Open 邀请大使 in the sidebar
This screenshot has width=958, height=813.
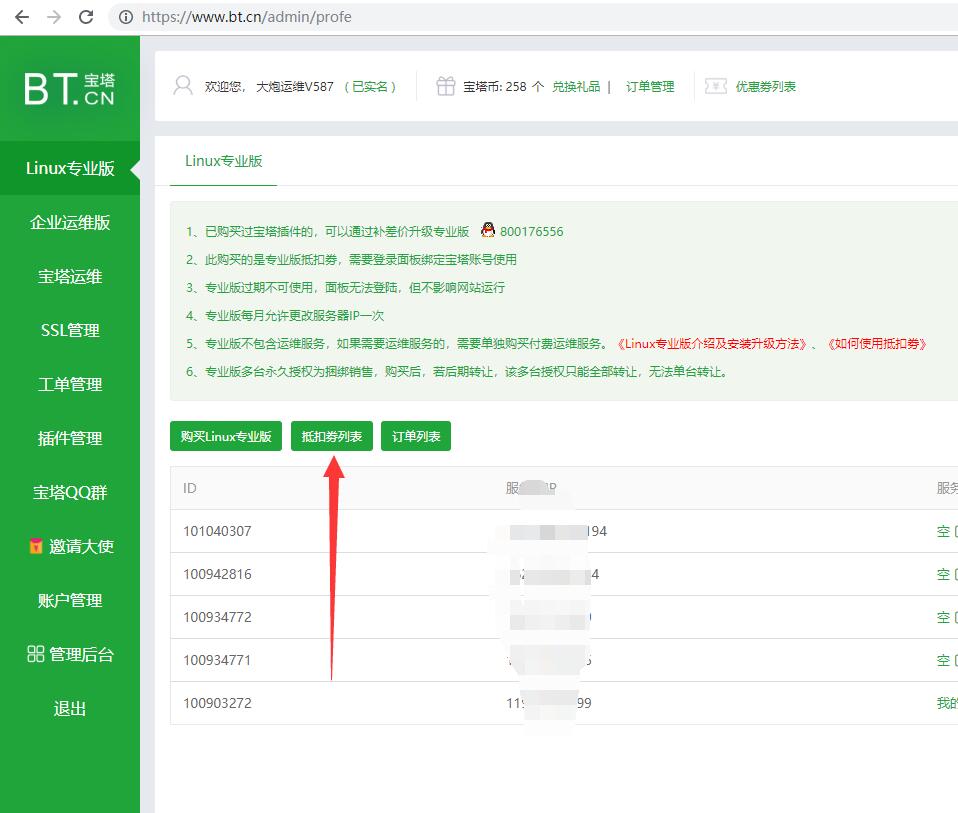click(70, 546)
